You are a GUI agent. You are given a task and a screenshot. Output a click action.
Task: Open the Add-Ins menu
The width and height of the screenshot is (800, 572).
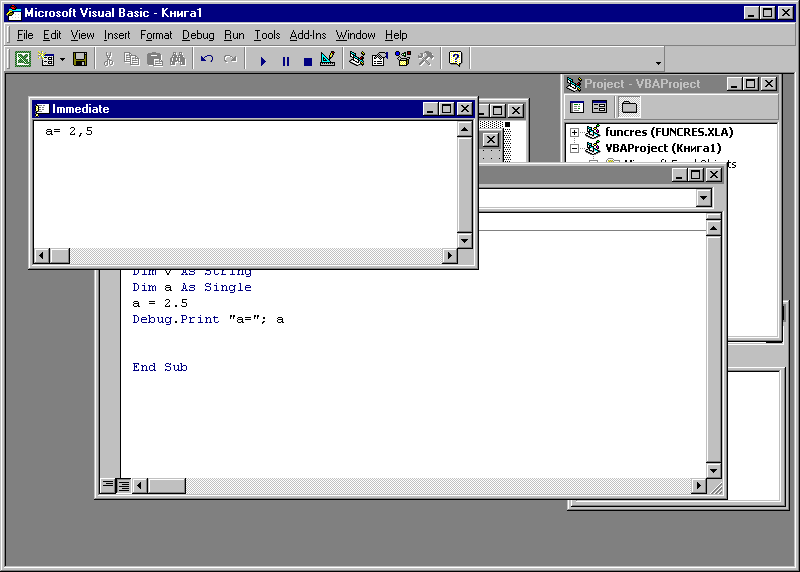pos(308,35)
